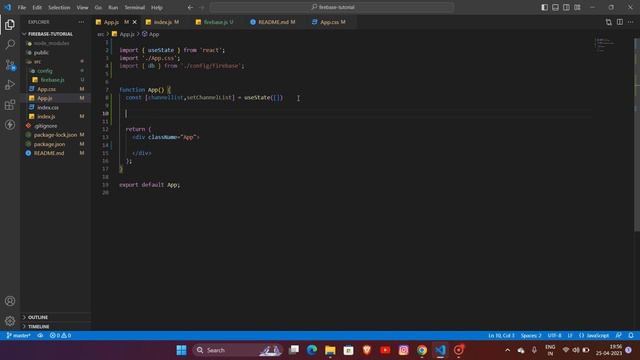Click the master* branch in status bar
Image resolution: width=640 pixels, height=360 pixels.
[x=19, y=336]
